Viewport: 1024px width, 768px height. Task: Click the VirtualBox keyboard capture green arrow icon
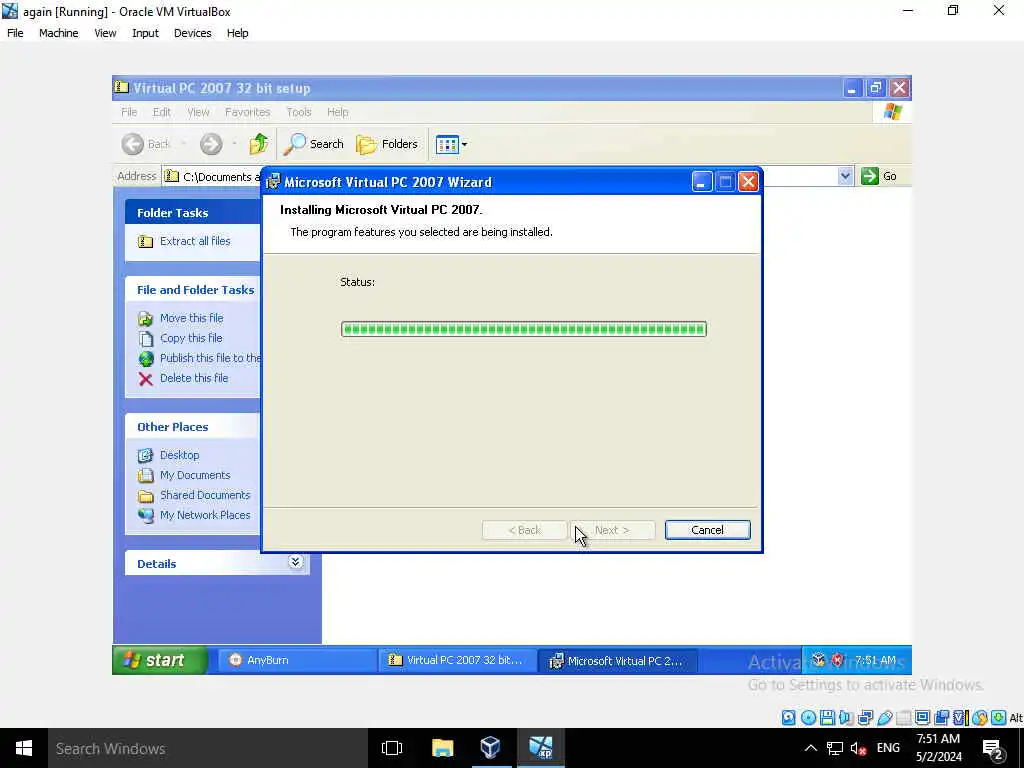998,718
